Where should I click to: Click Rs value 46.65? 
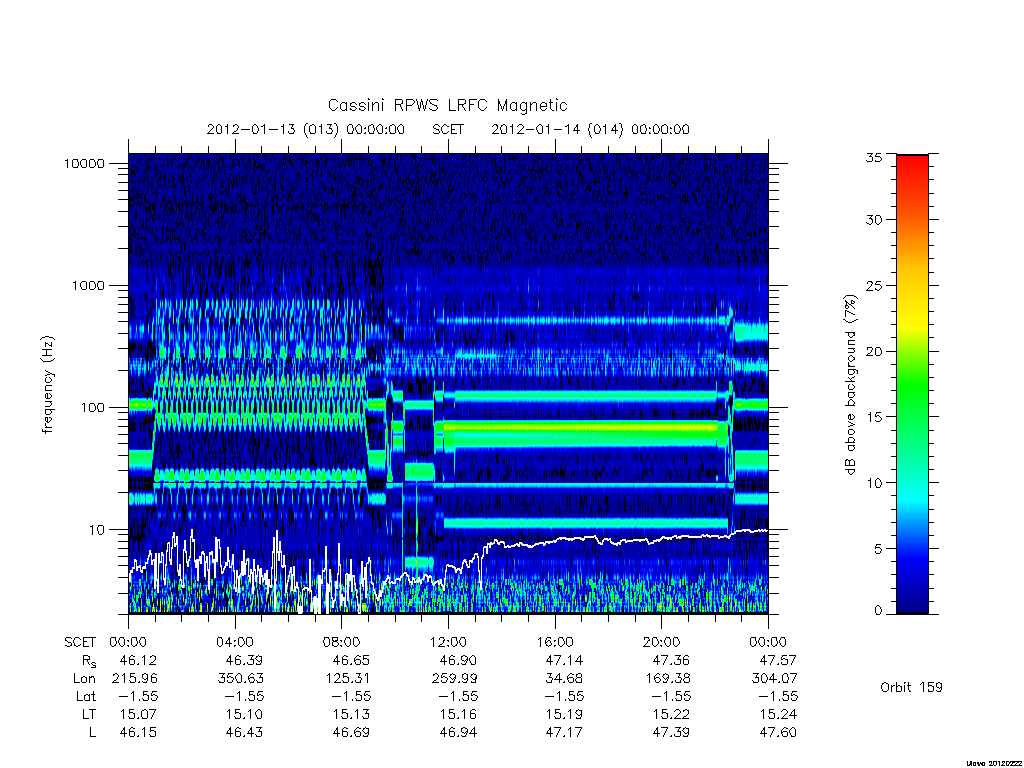click(351, 660)
